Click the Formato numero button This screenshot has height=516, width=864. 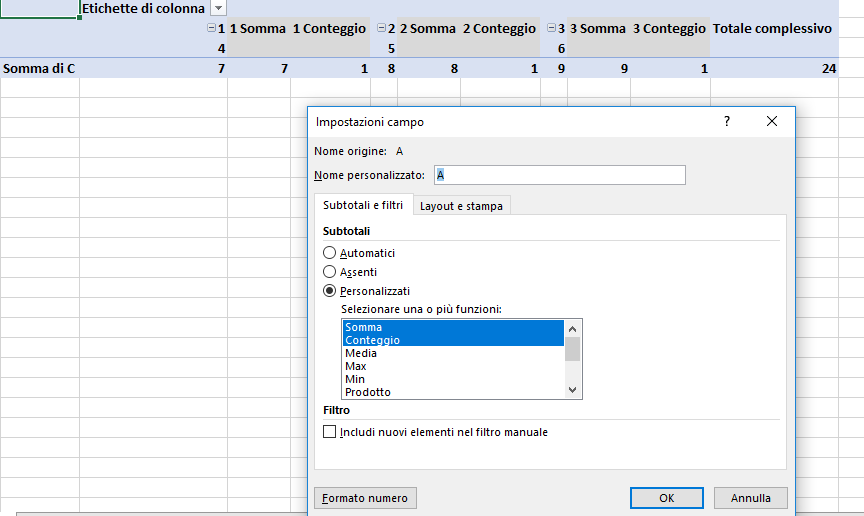365,498
